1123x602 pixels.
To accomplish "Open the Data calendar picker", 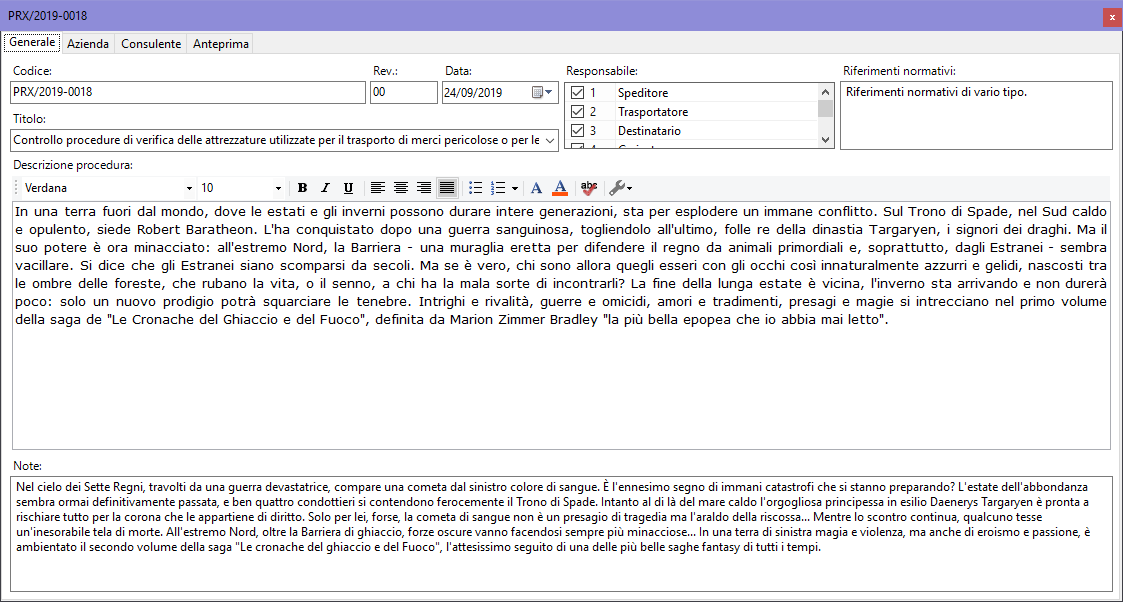I will [541, 93].
